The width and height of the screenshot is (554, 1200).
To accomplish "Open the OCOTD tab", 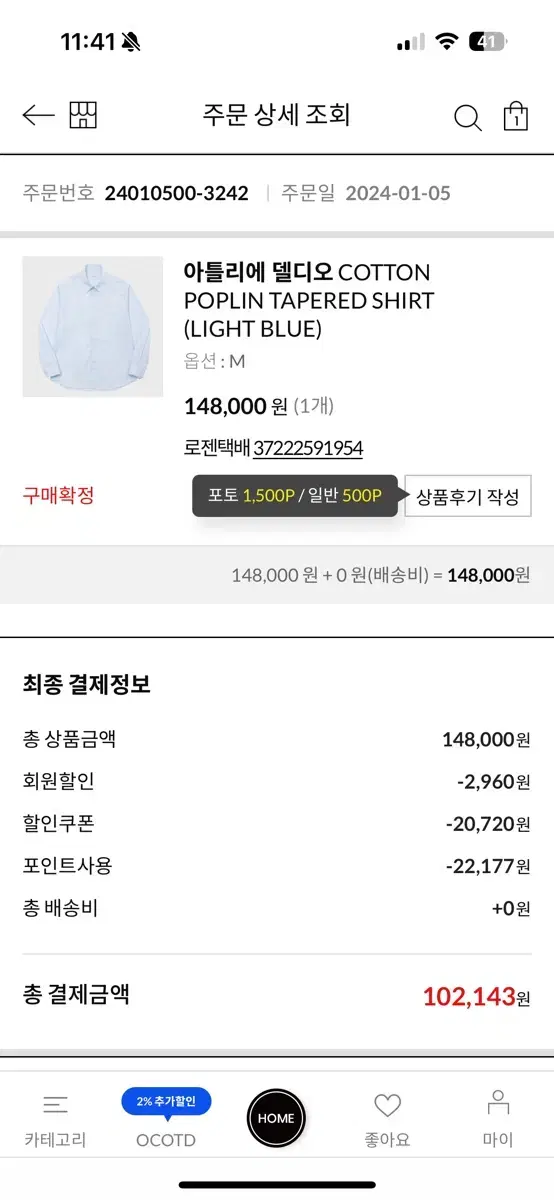I will point(166,1140).
